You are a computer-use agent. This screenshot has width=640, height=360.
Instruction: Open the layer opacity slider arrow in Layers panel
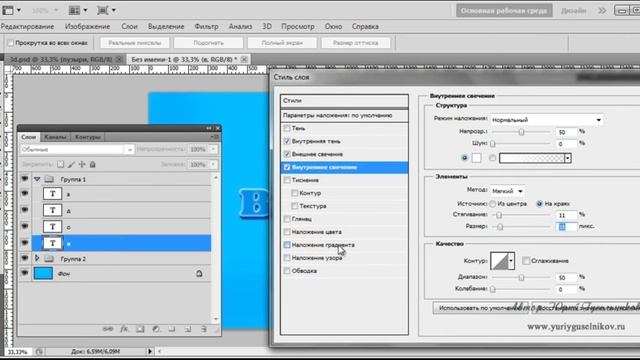213,149
